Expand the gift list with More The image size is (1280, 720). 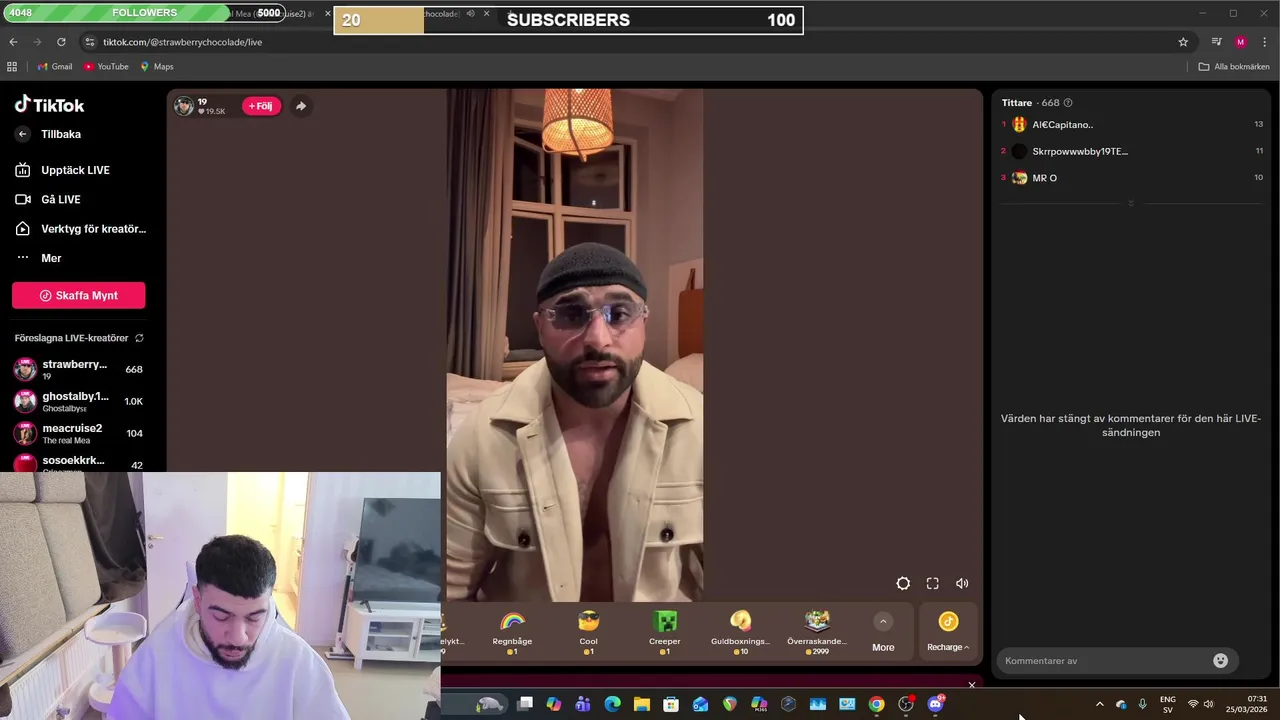[x=883, y=633]
